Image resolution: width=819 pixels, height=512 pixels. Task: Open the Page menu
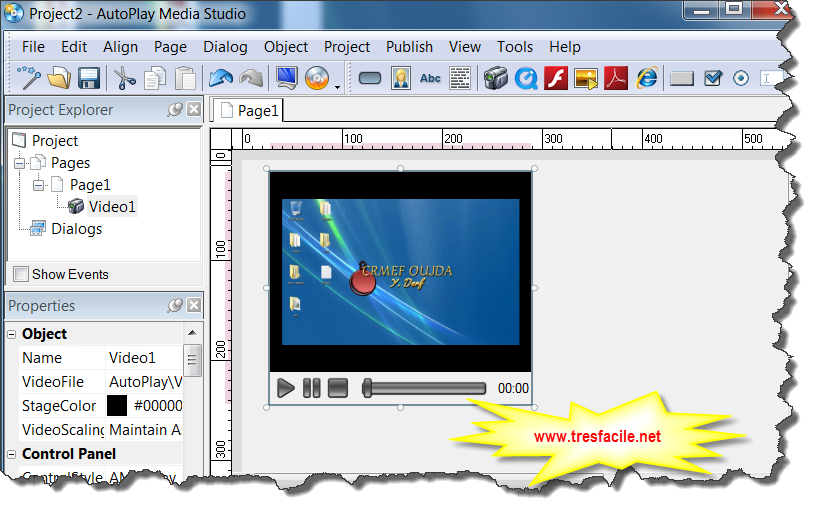point(170,47)
